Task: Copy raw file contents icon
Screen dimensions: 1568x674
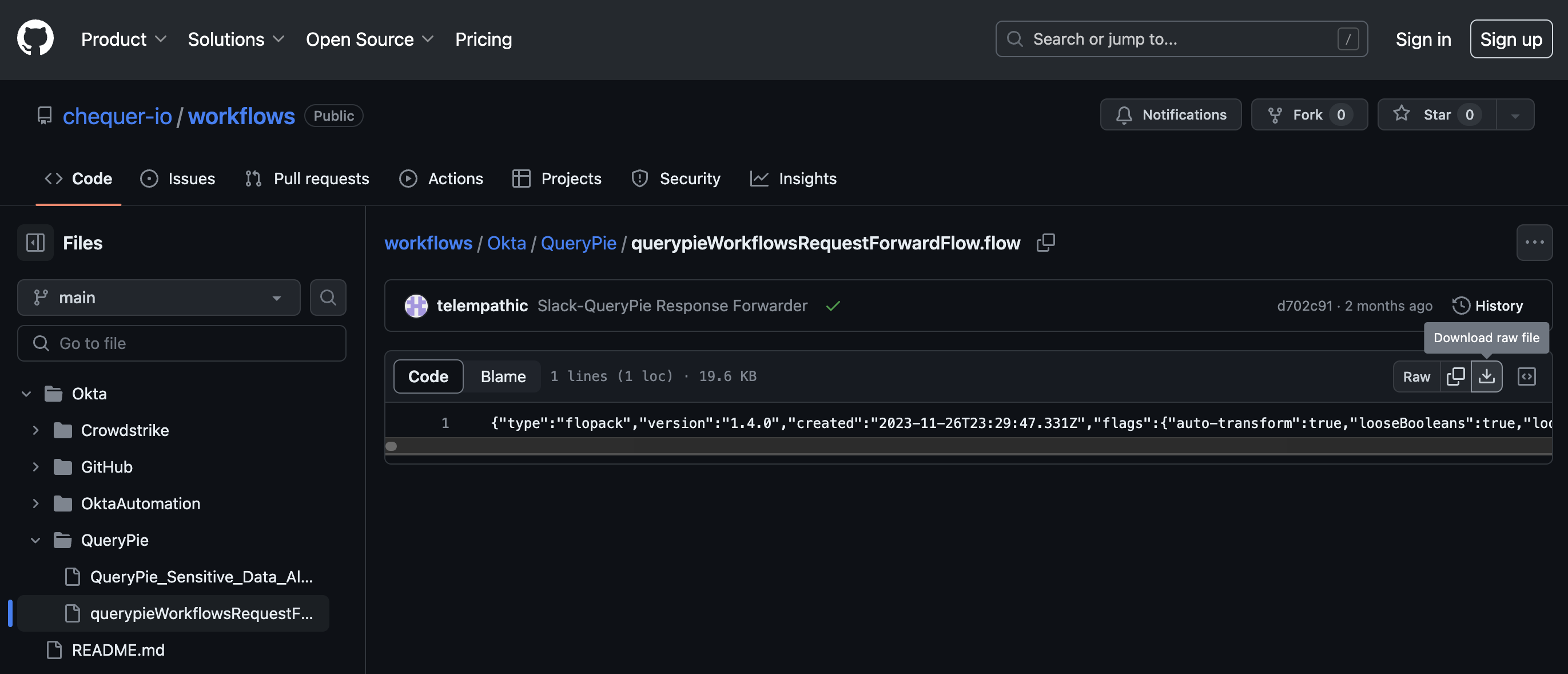Action: (1455, 376)
